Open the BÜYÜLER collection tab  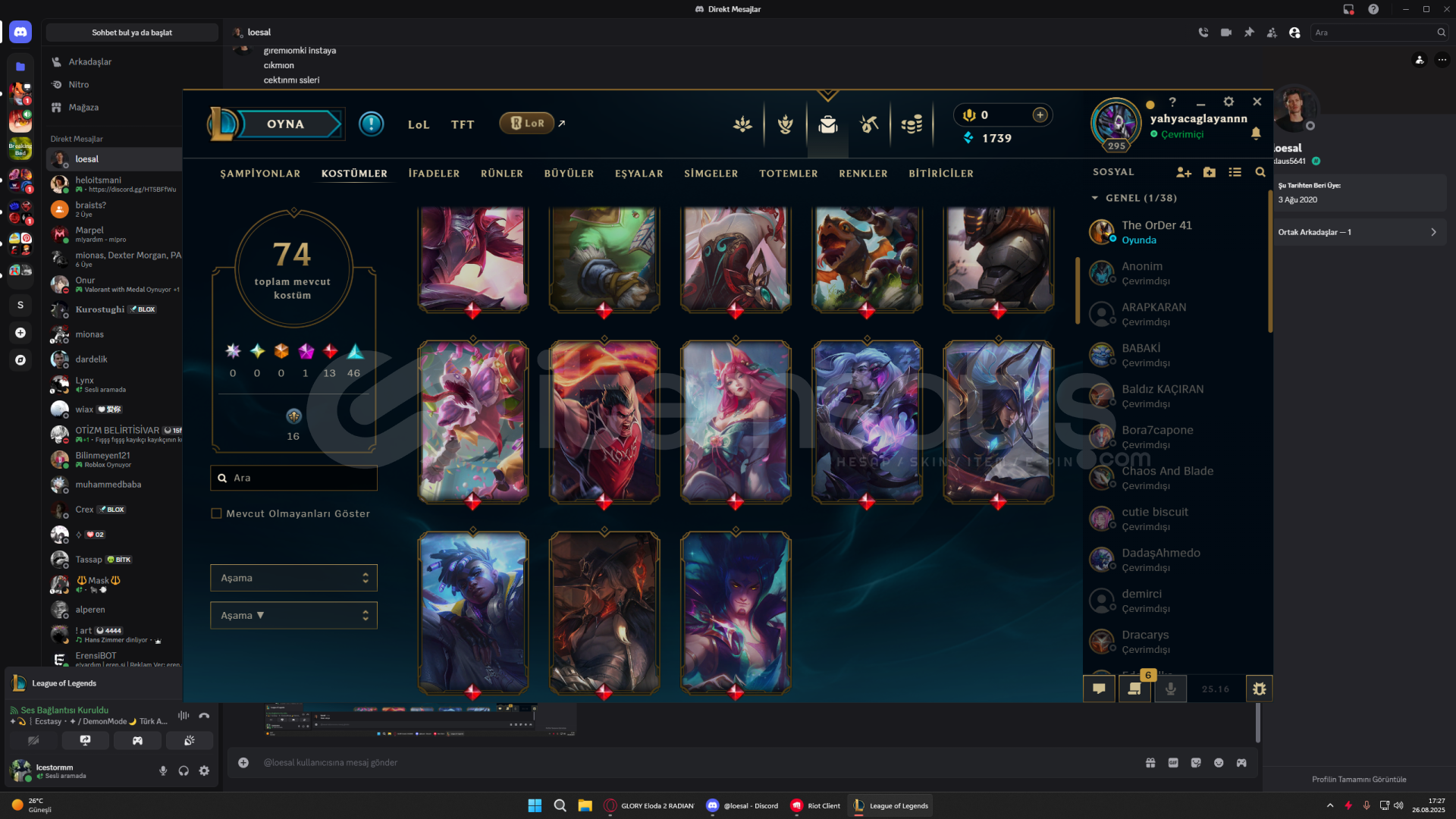[569, 174]
